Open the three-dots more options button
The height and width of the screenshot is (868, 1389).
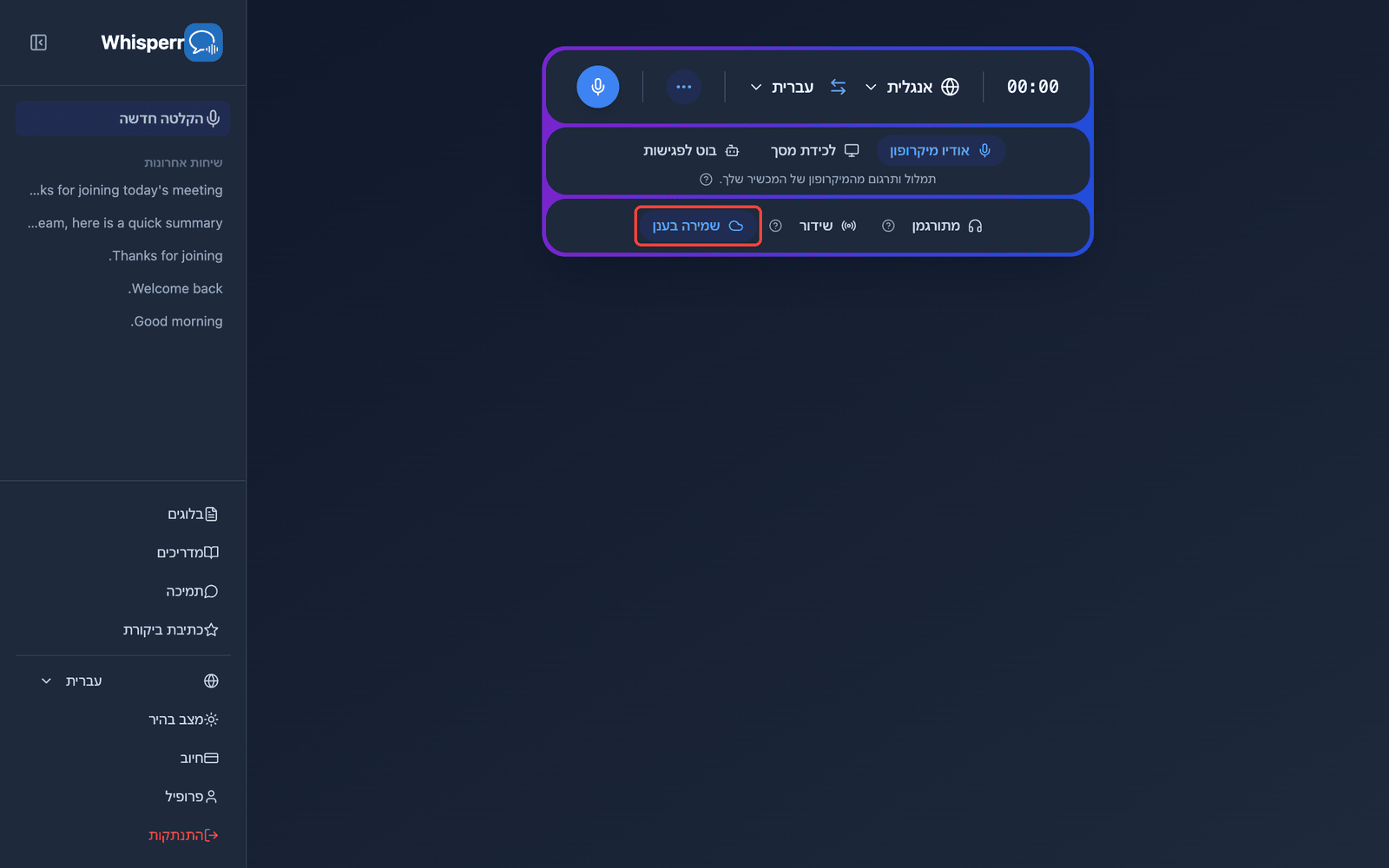point(684,87)
